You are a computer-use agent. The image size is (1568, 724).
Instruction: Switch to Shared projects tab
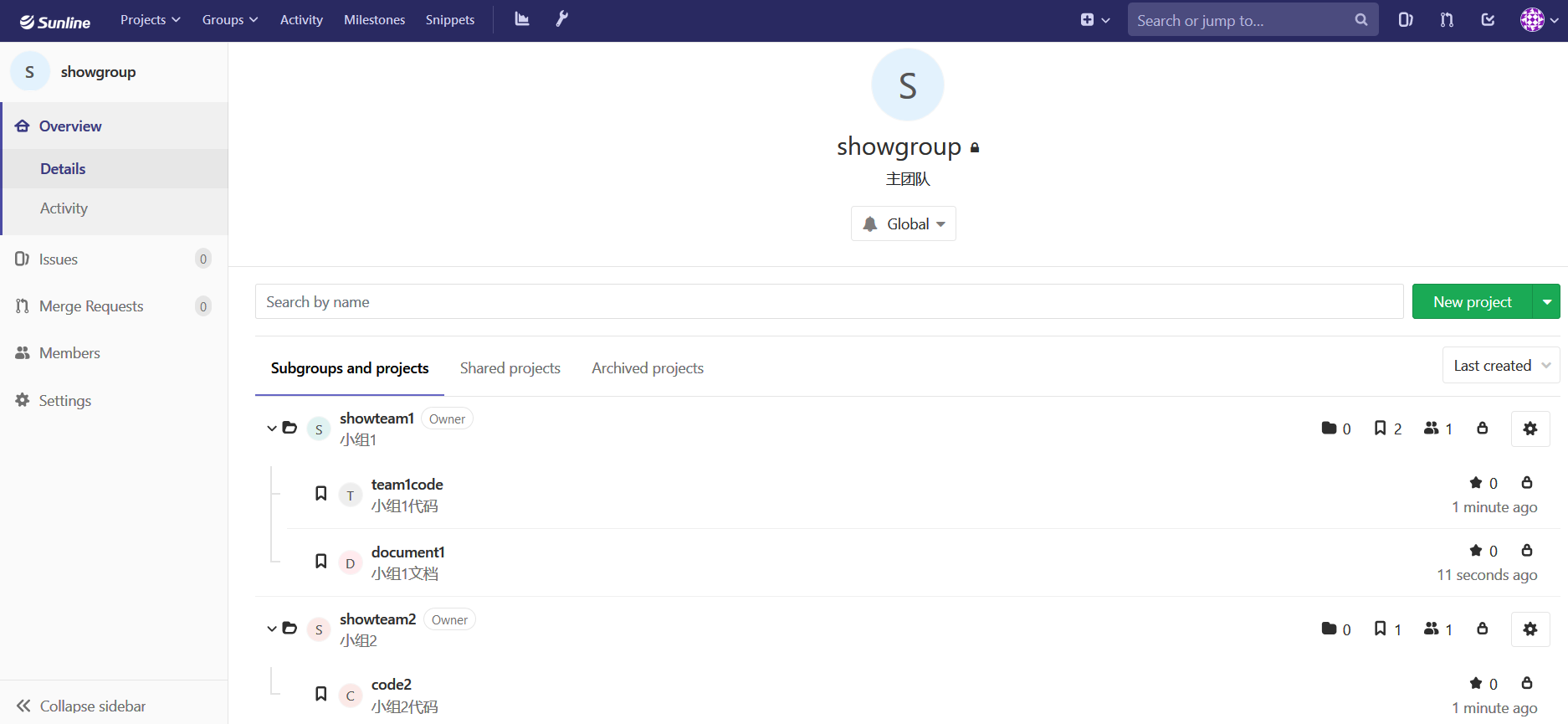pyautogui.click(x=510, y=368)
